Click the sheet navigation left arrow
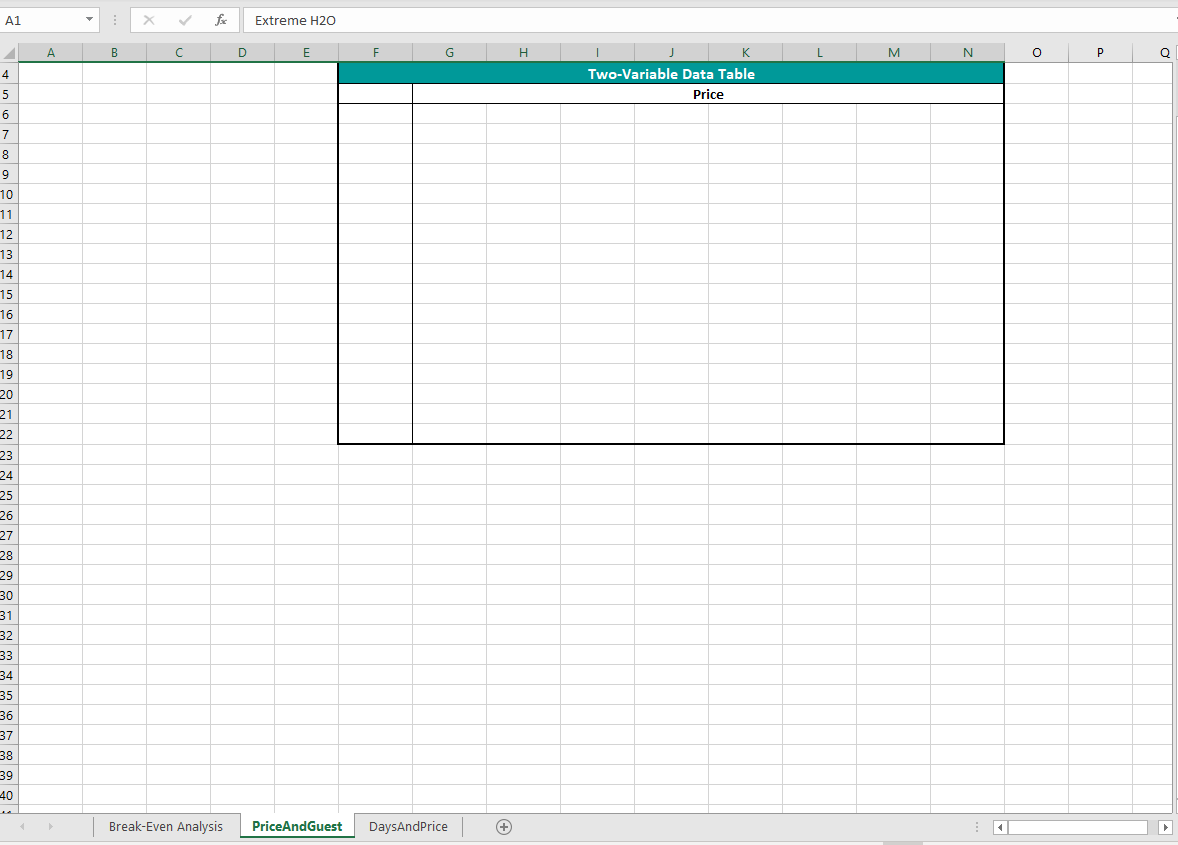Screen dimensions: 1178x845 coord(22,827)
